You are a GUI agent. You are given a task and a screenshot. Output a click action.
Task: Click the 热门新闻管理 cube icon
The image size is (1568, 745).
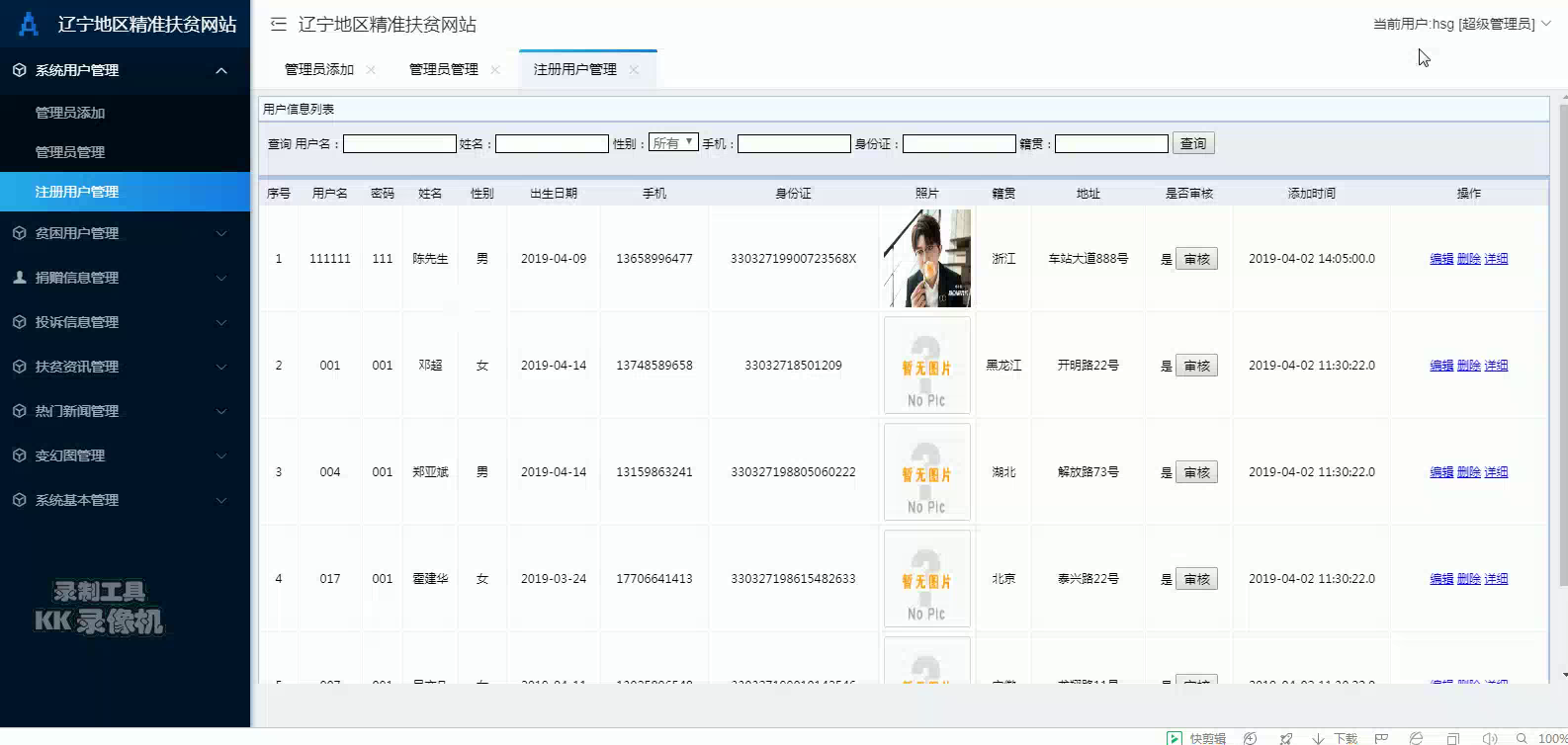(x=19, y=411)
